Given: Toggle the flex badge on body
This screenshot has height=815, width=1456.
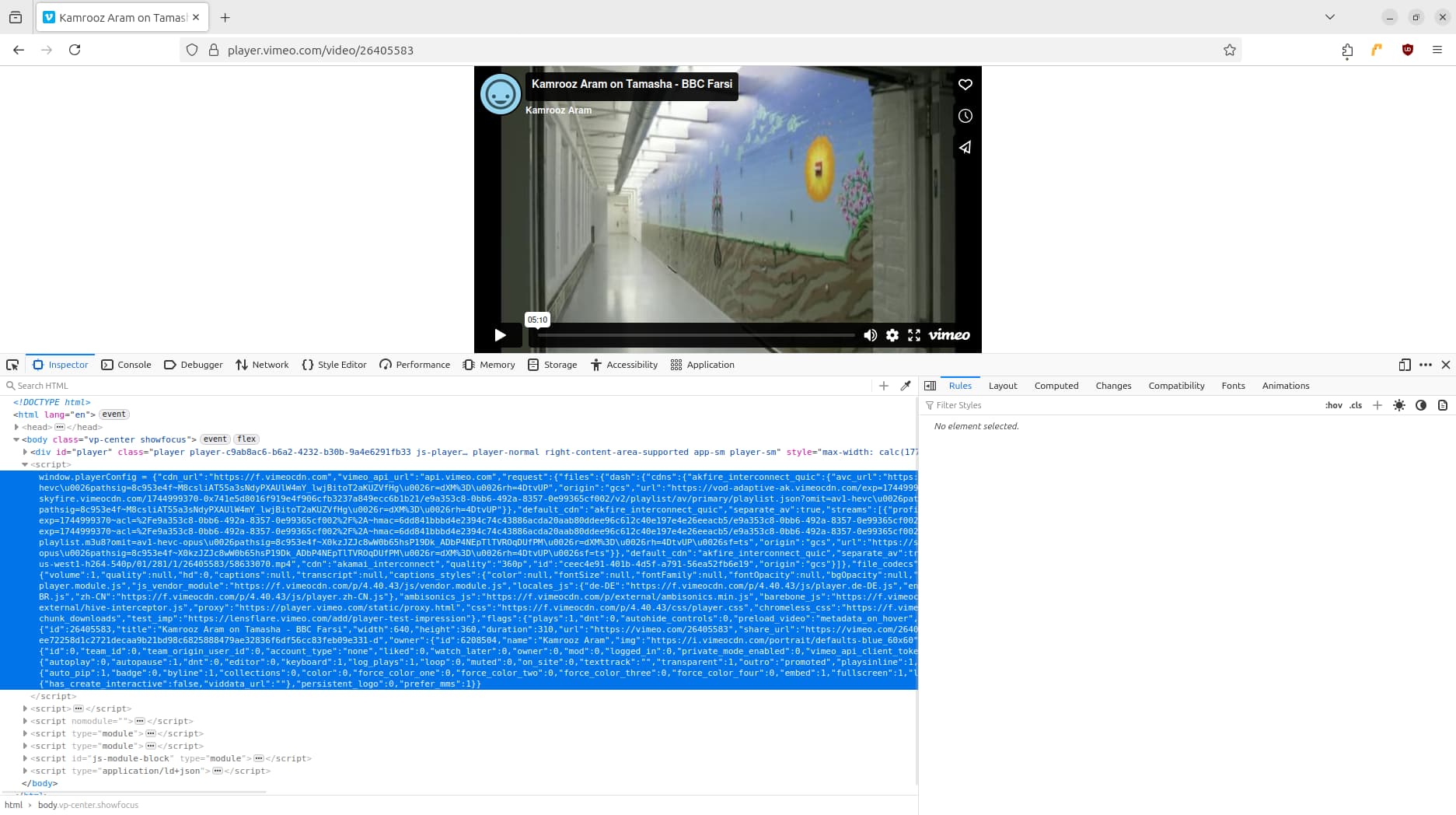Looking at the screenshot, I should (246, 439).
